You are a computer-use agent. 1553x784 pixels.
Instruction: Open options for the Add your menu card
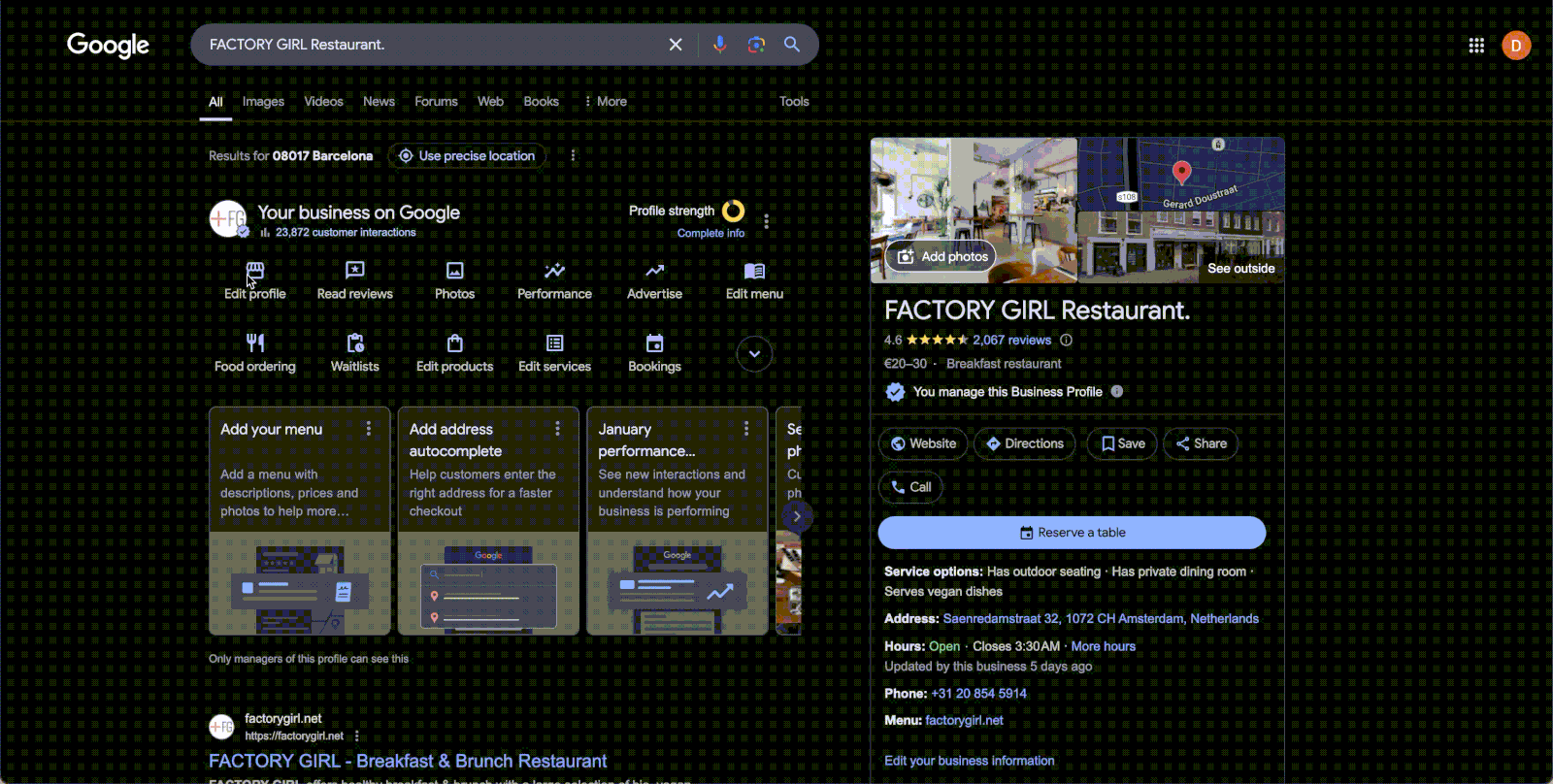(x=369, y=428)
